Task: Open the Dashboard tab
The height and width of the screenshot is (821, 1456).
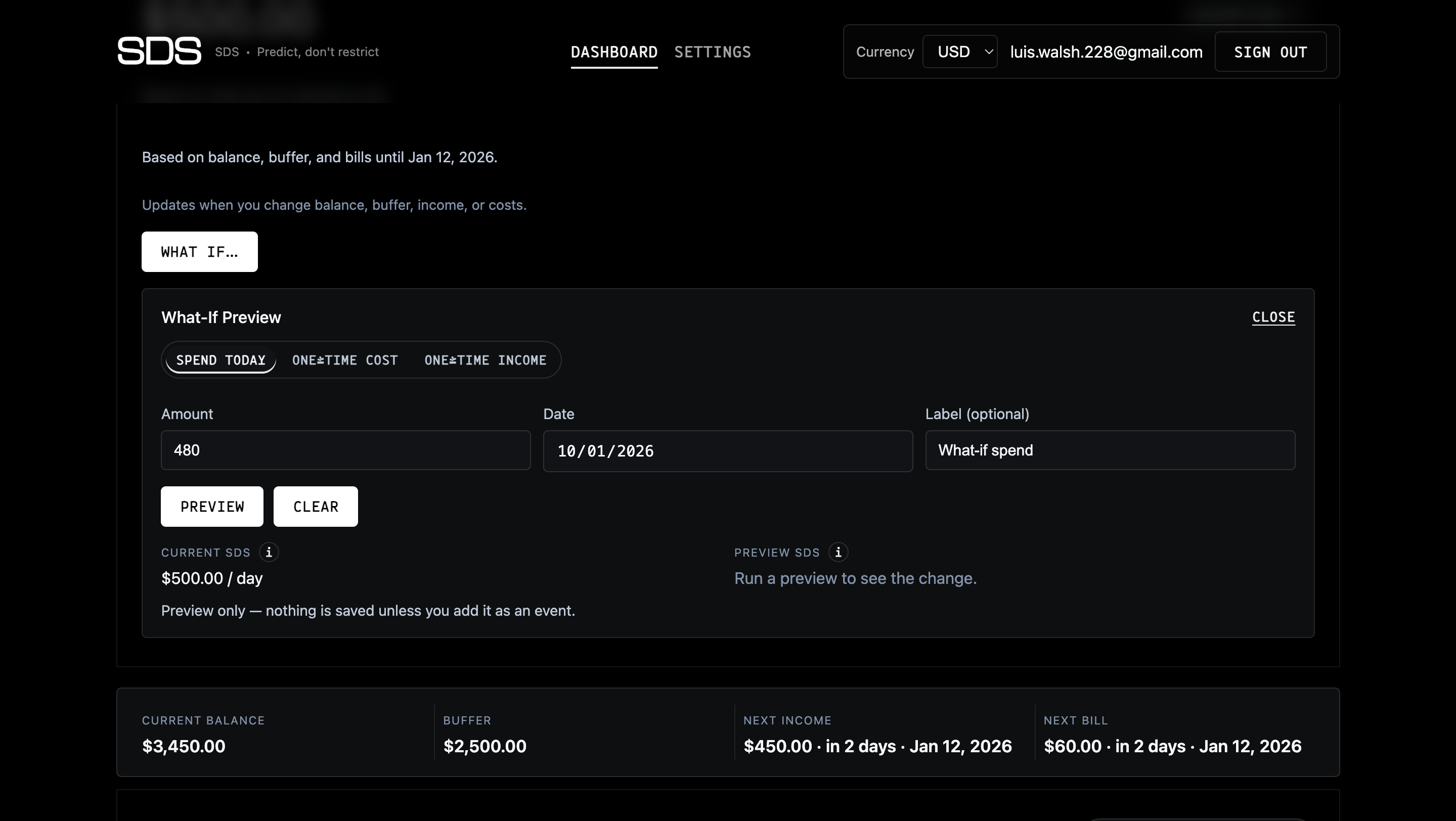Action: pyautogui.click(x=614, y=52)
